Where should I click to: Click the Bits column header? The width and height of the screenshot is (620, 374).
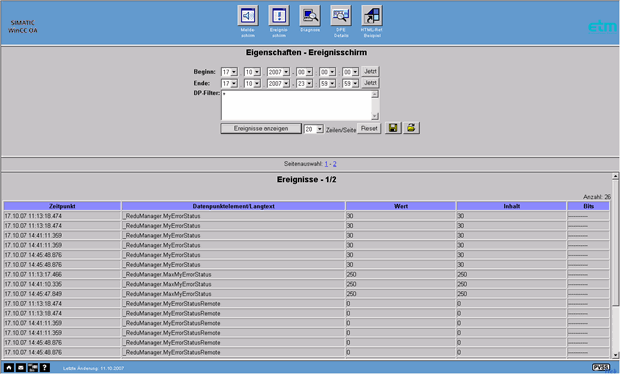point(588,206)
